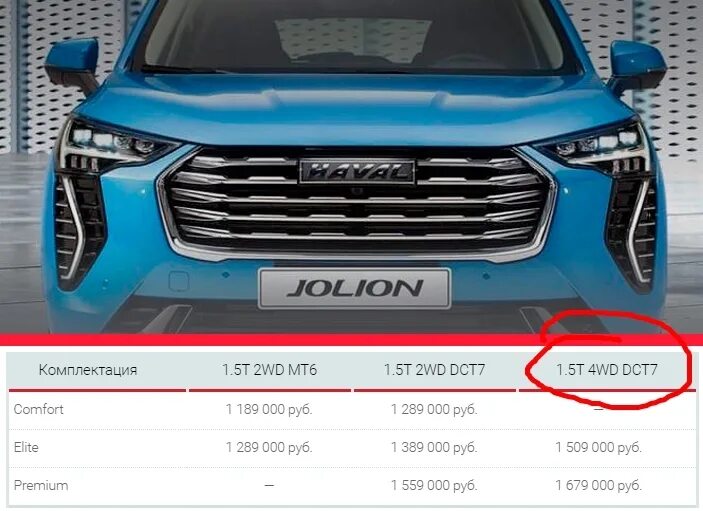Click the right headlight of the car
This screenshot has width=703, height=511.
coord(595,144)
